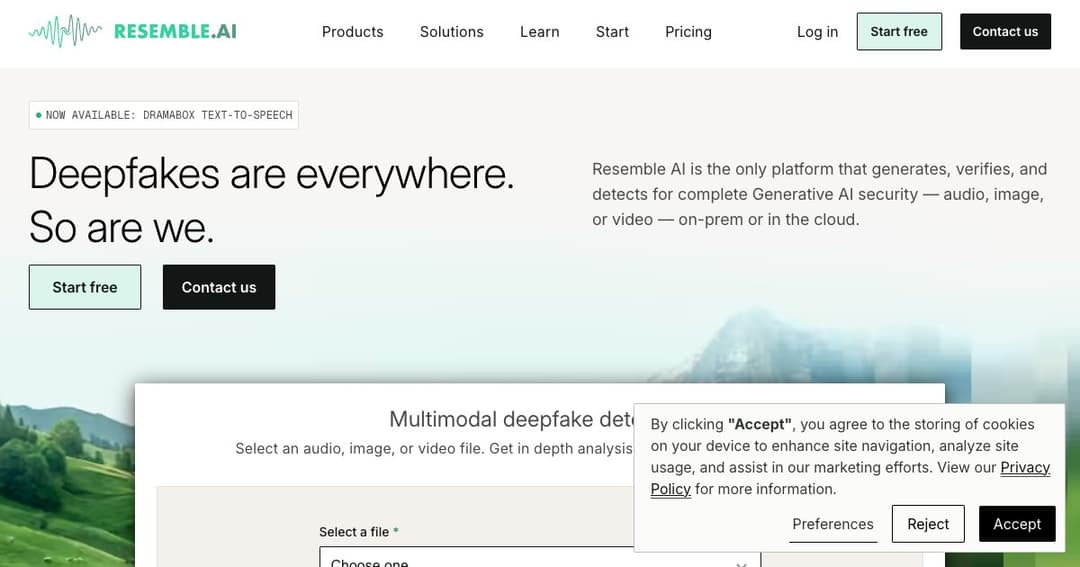The width and height of the screenshot is (1080, 567).
Task: Click the 'Deepfakes are everywhere.' headline
Action: click(x=272, y=173)
